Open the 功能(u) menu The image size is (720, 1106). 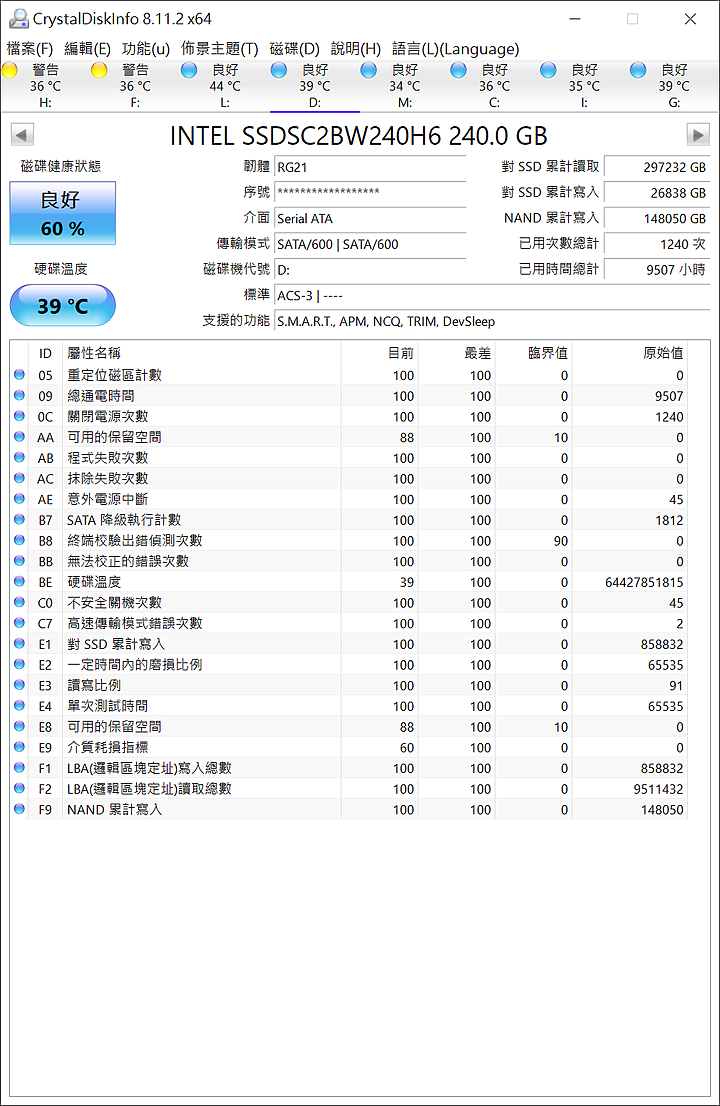coord(146,49)
